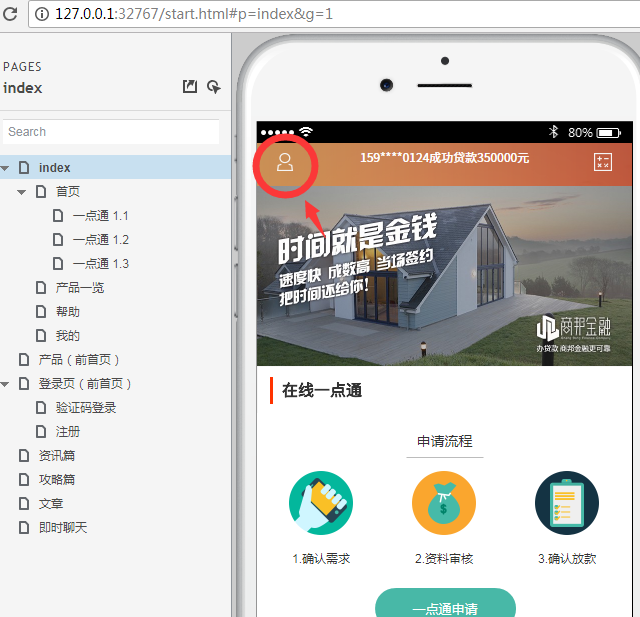Select the 一点通 1.1 page
This screenshot has width=640, height=617.
[x=100, y=216]
